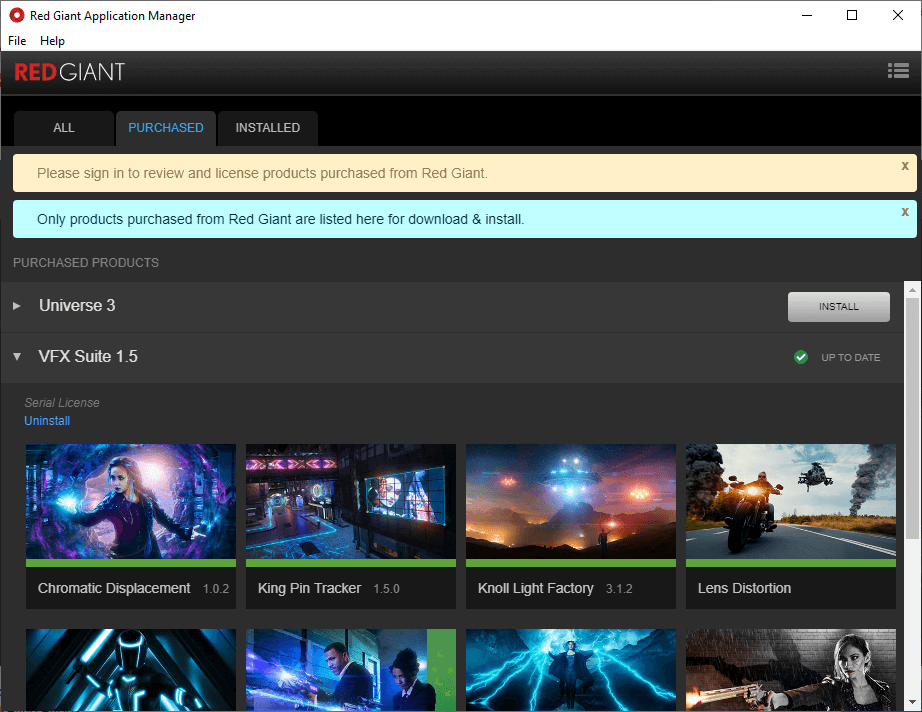The height and width of the screenshot is (712, 922).
Task: Dismiss the blue purchased products notice
Action: [x=905, y=212]
